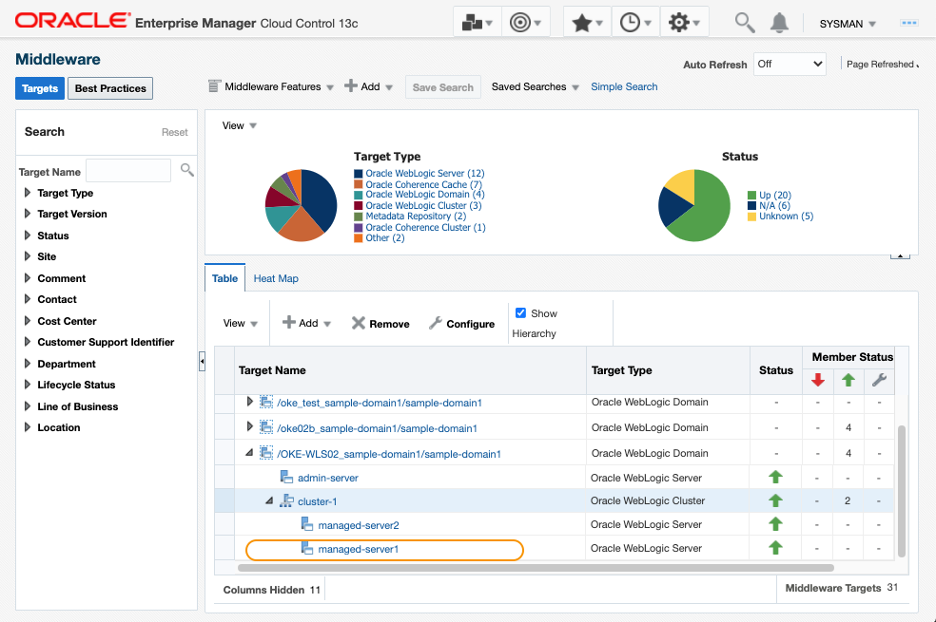Expand the Target Type search filter
This screenshot has height=622, width=936.
27,193
